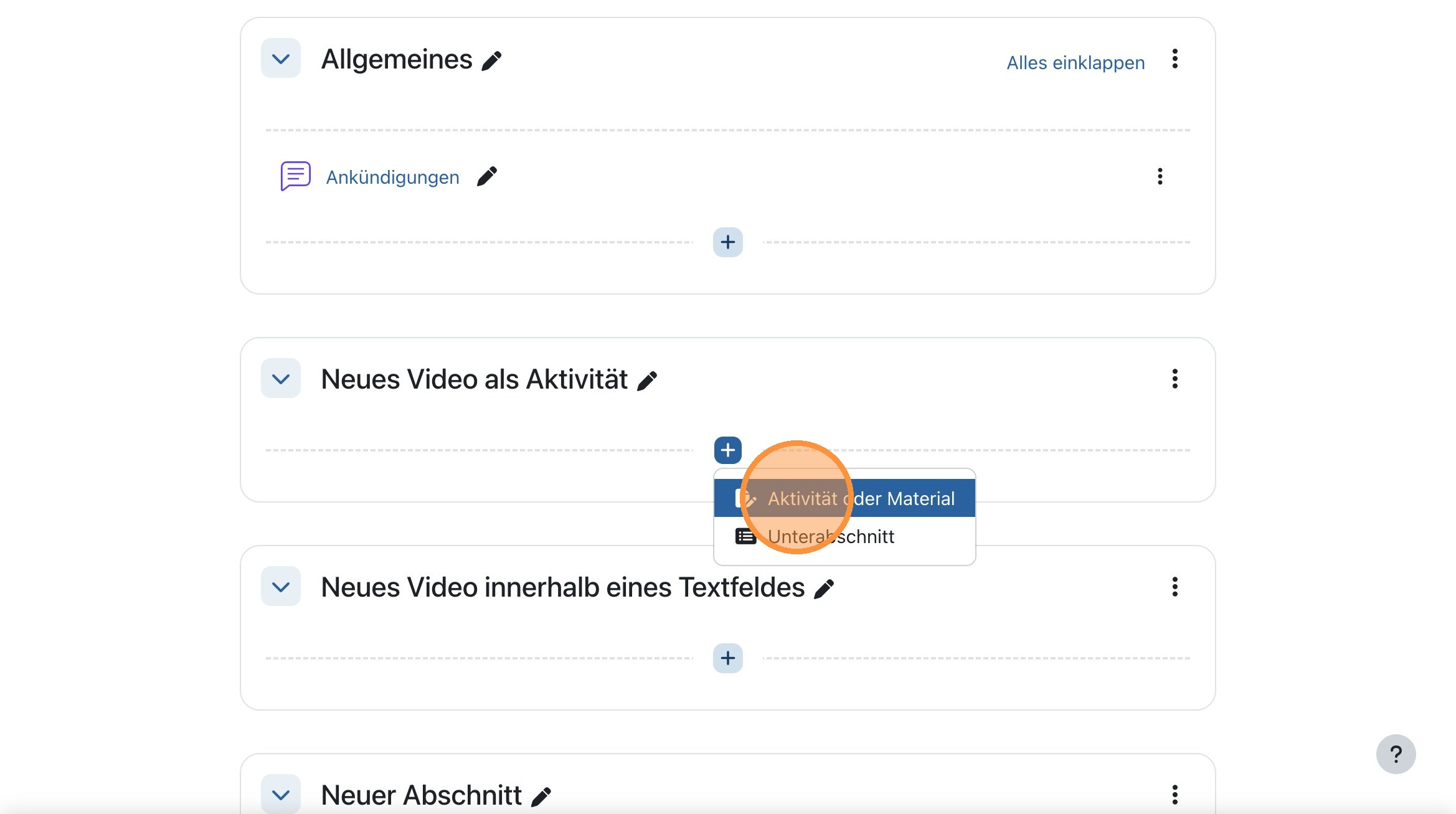This screenshot has height=814, width=1456.
Task: Open the Ankündigungen forum
Action: (392, 177)
